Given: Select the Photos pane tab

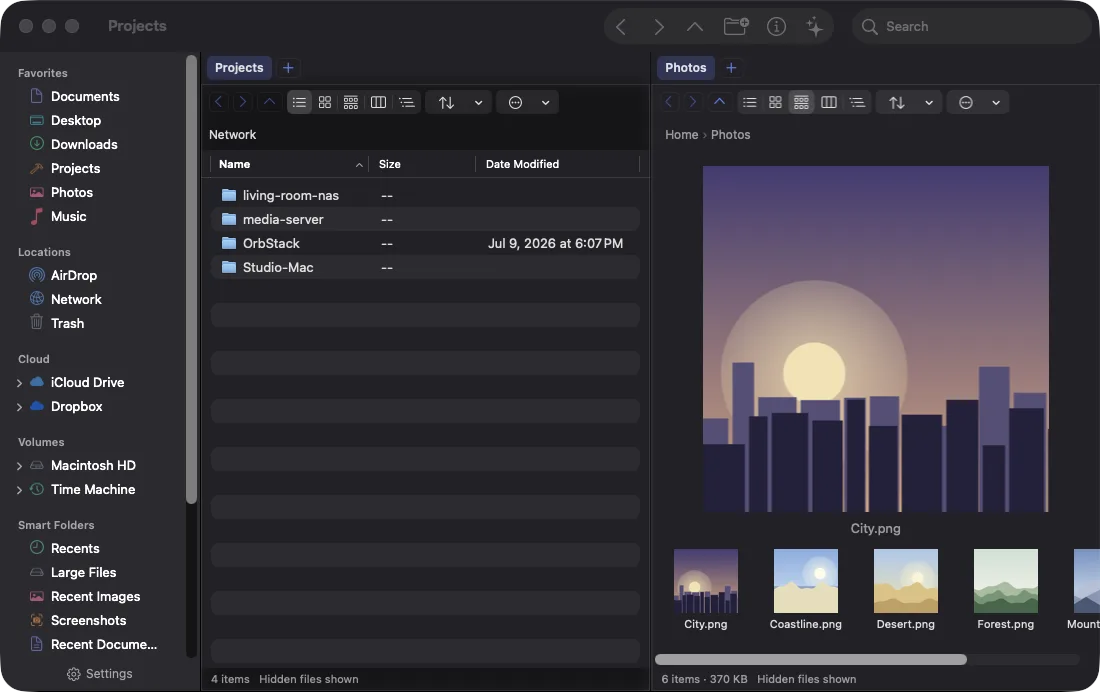Looking at the screenshot, I should (x=685, y=67).
